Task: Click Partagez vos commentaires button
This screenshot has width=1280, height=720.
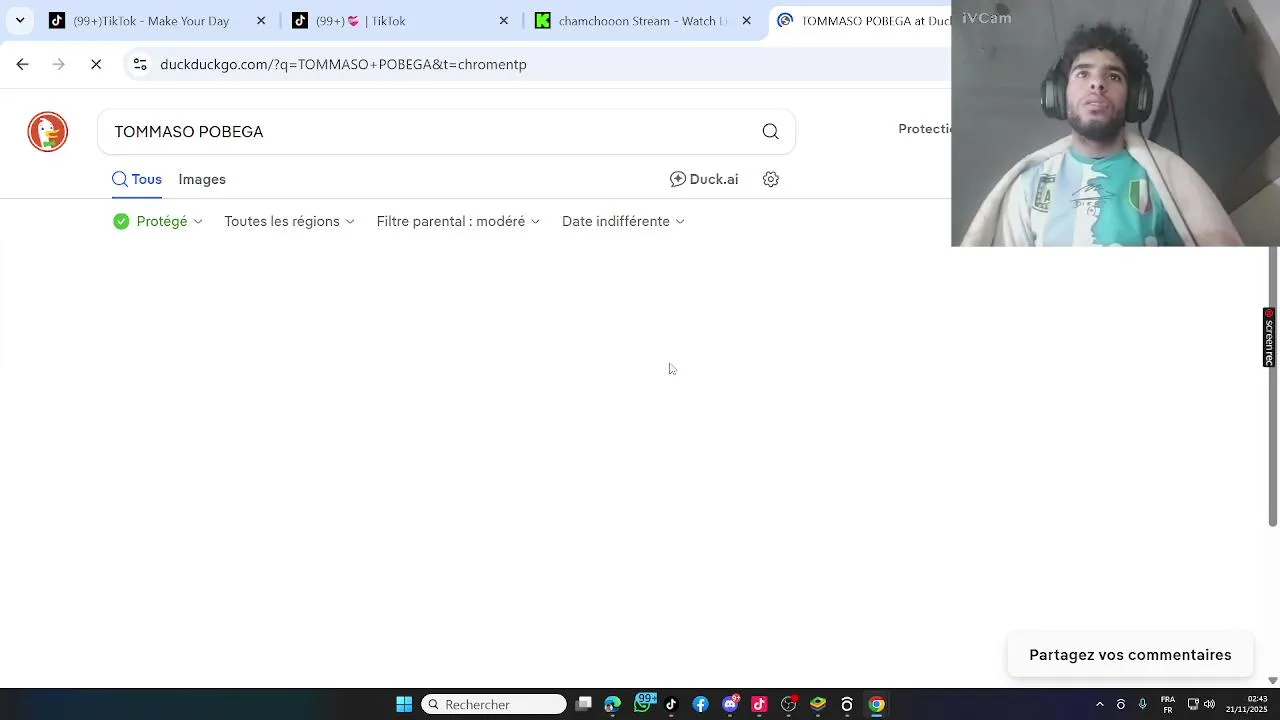Action: (x=1130, y=655)
